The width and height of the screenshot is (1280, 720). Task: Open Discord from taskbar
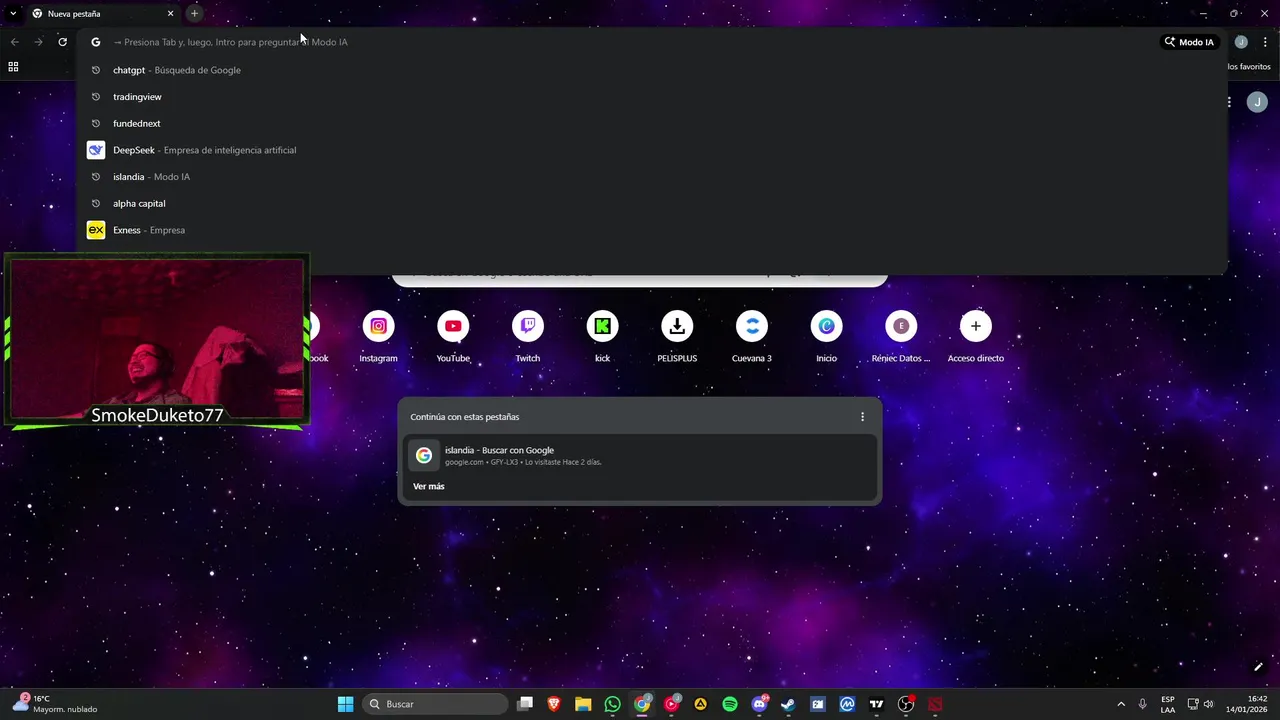click(759, 704)
